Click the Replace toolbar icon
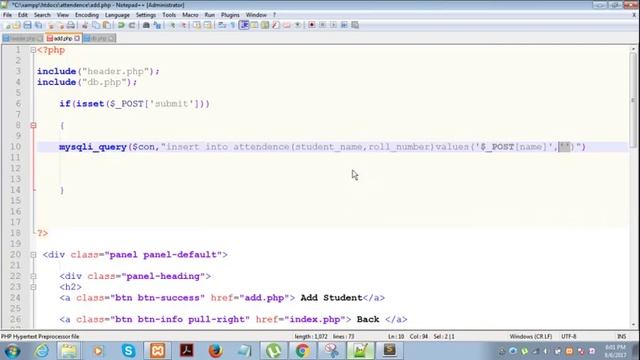Viewport: 640px width, 360px height. click(157, 25)
